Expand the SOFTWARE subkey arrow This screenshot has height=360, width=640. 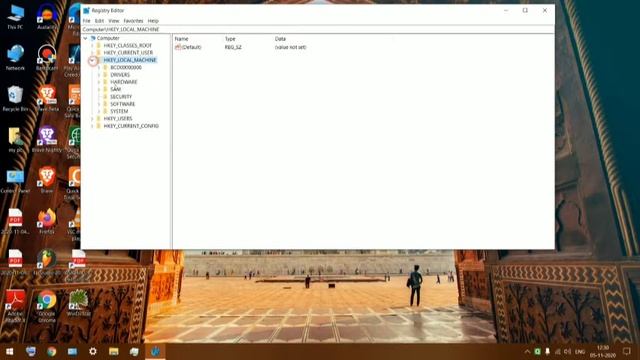(x=99, y=104)
